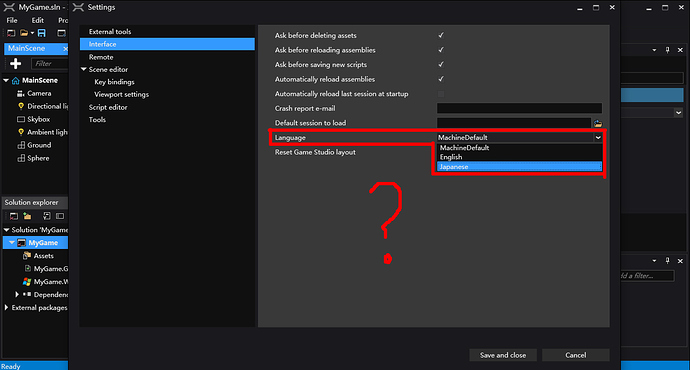Click the MyGame.G file icon

pyautogui.click(x=27, y=268)
